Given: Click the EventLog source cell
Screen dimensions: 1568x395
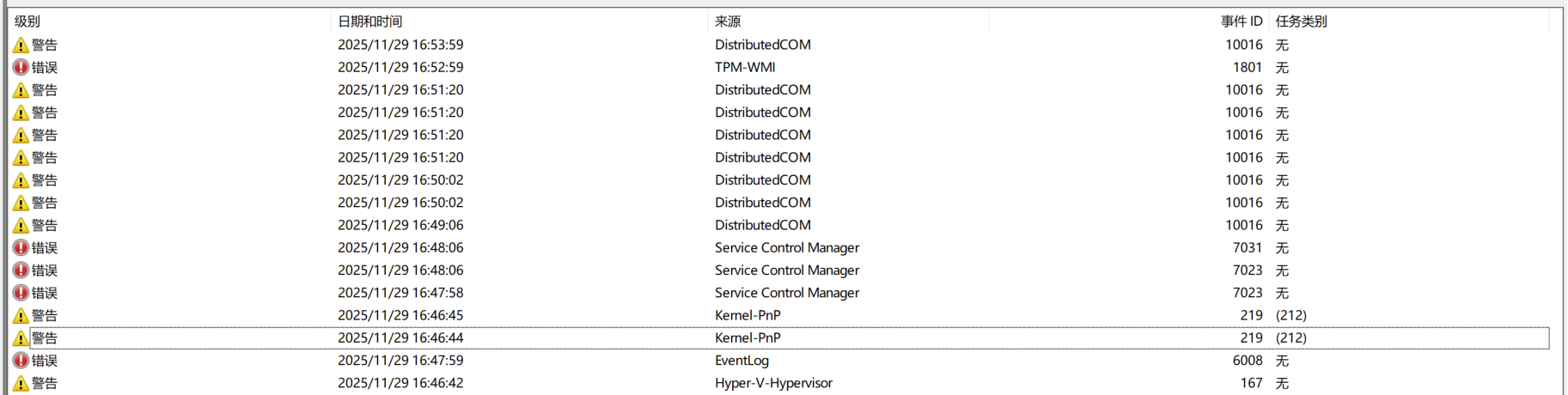Looking at the screenshot, I should [x=741, y=361].
